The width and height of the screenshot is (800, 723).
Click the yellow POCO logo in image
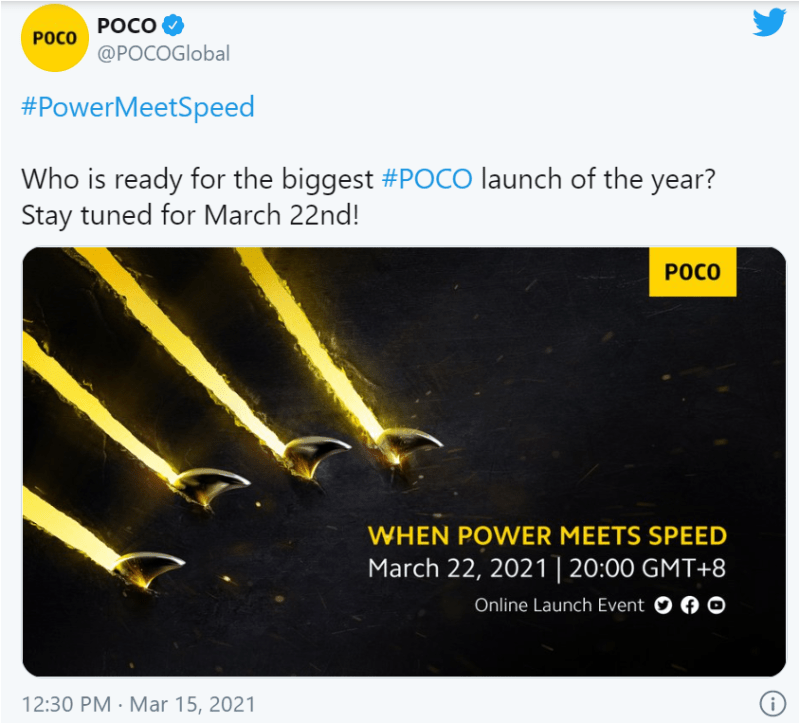[692, 272]
